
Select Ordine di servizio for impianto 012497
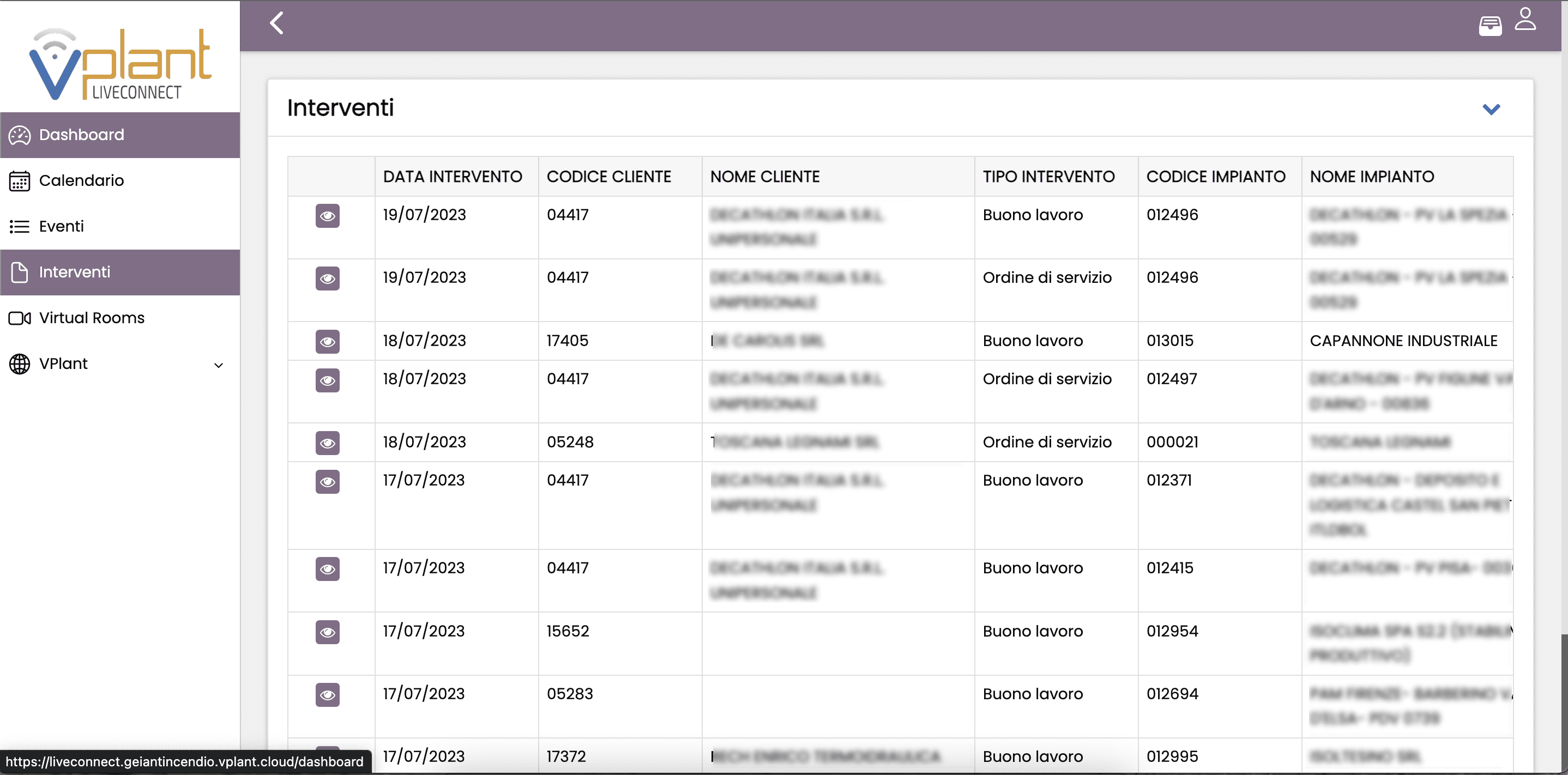click(x=1056, y=392)
